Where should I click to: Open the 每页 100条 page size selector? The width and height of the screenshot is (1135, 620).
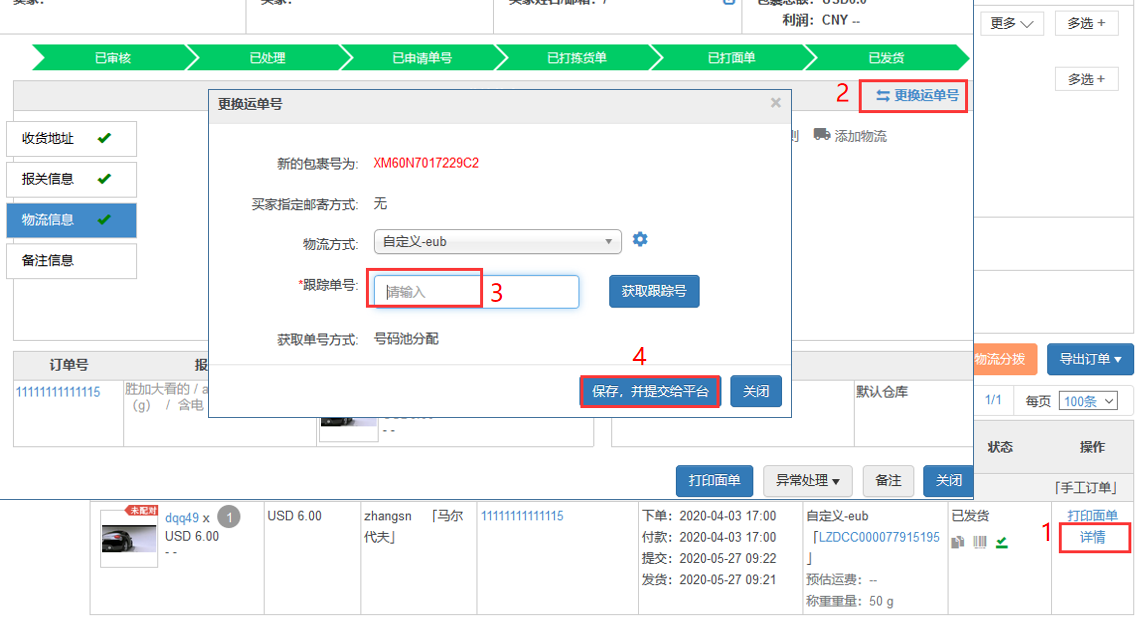[x=1087, y=401]
